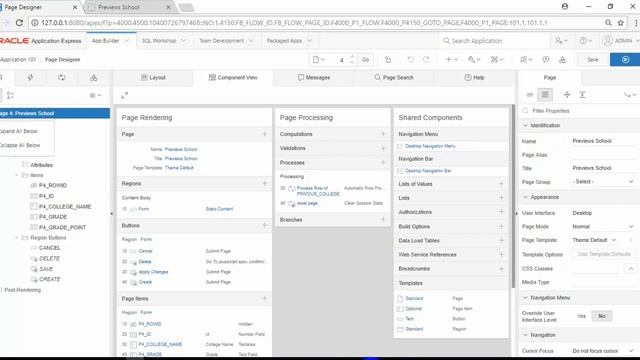
Task: Open the Page Template dropdown
Action: (x=594, y=240)
